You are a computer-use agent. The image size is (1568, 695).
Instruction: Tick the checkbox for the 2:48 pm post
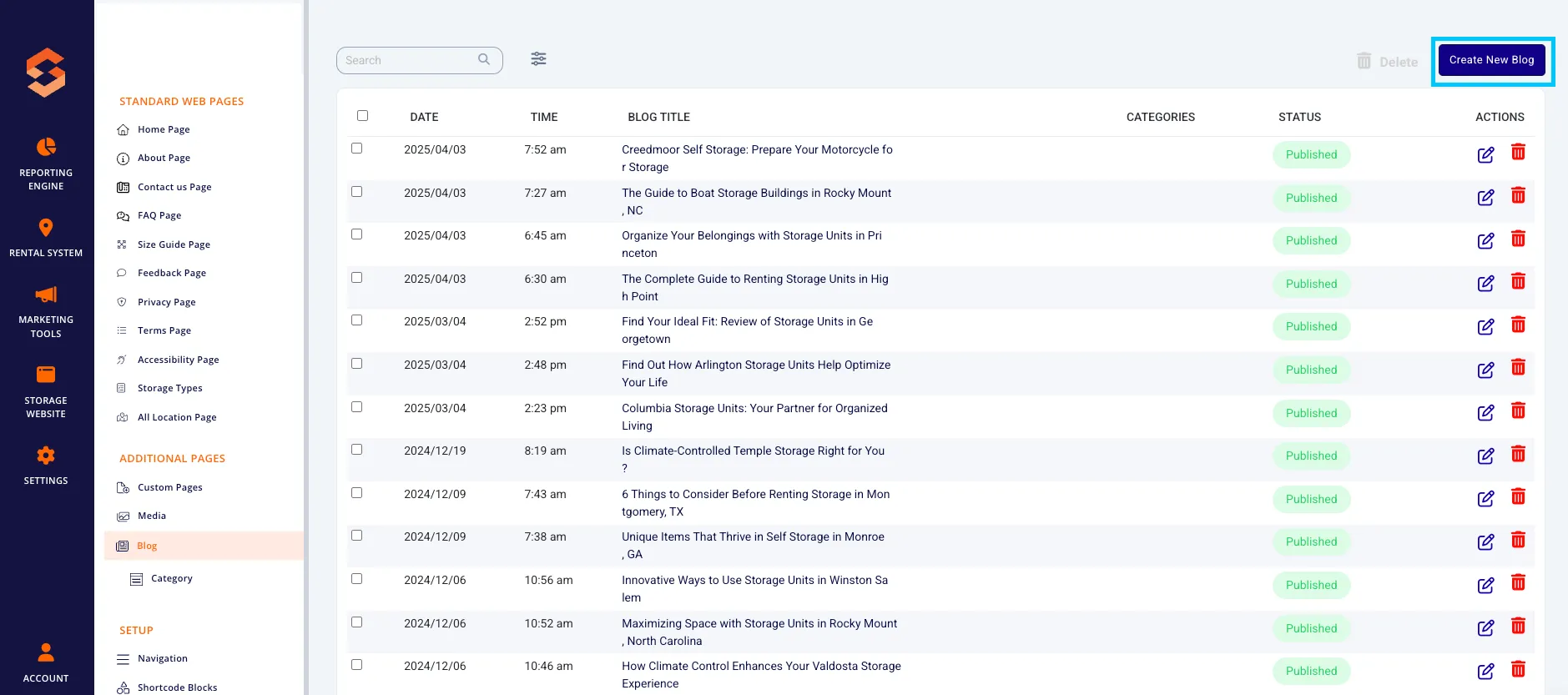pyautogui.click(x=356, y=364)
